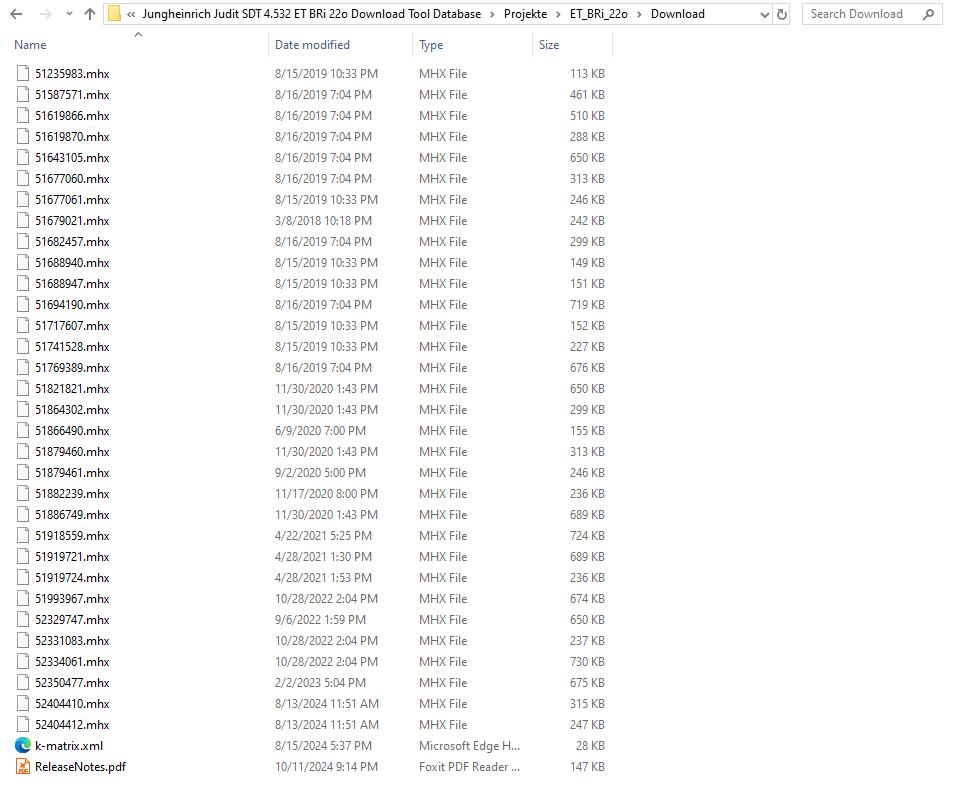Select file name 51879461.mhx
Screen dimensions: 956x788
point(72,473)
